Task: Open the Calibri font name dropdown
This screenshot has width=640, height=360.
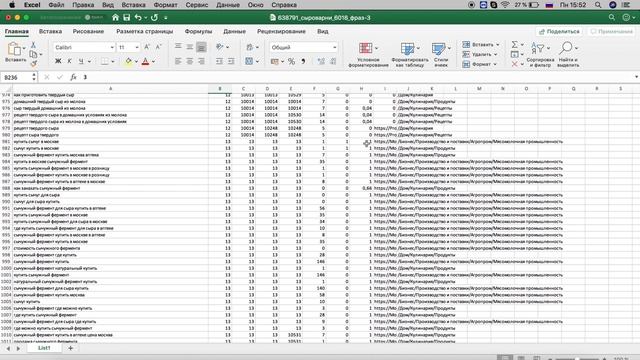Action: click(x=111, y=47)
